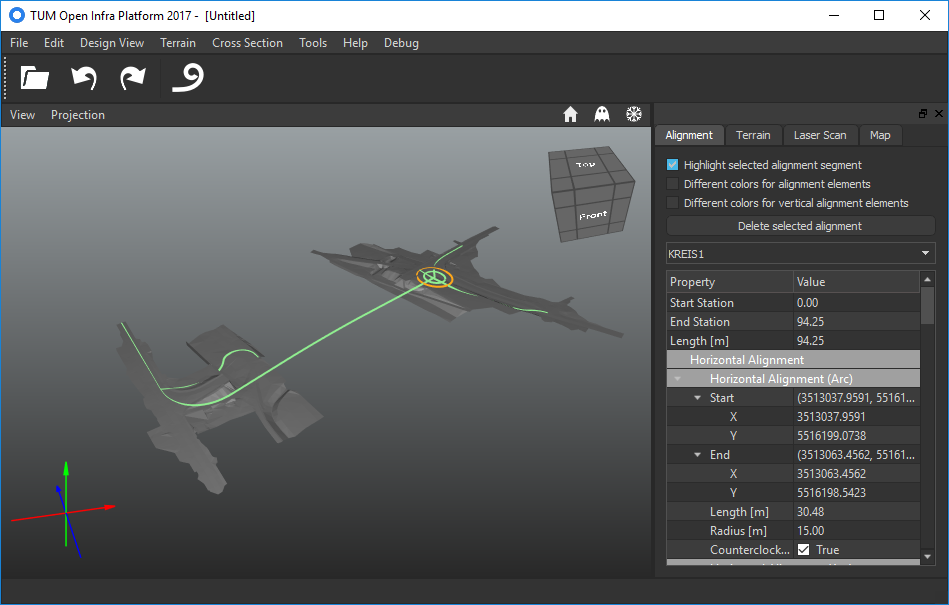
Task: Select the clothoid spiral tool icon
Action: coord(188,77)
